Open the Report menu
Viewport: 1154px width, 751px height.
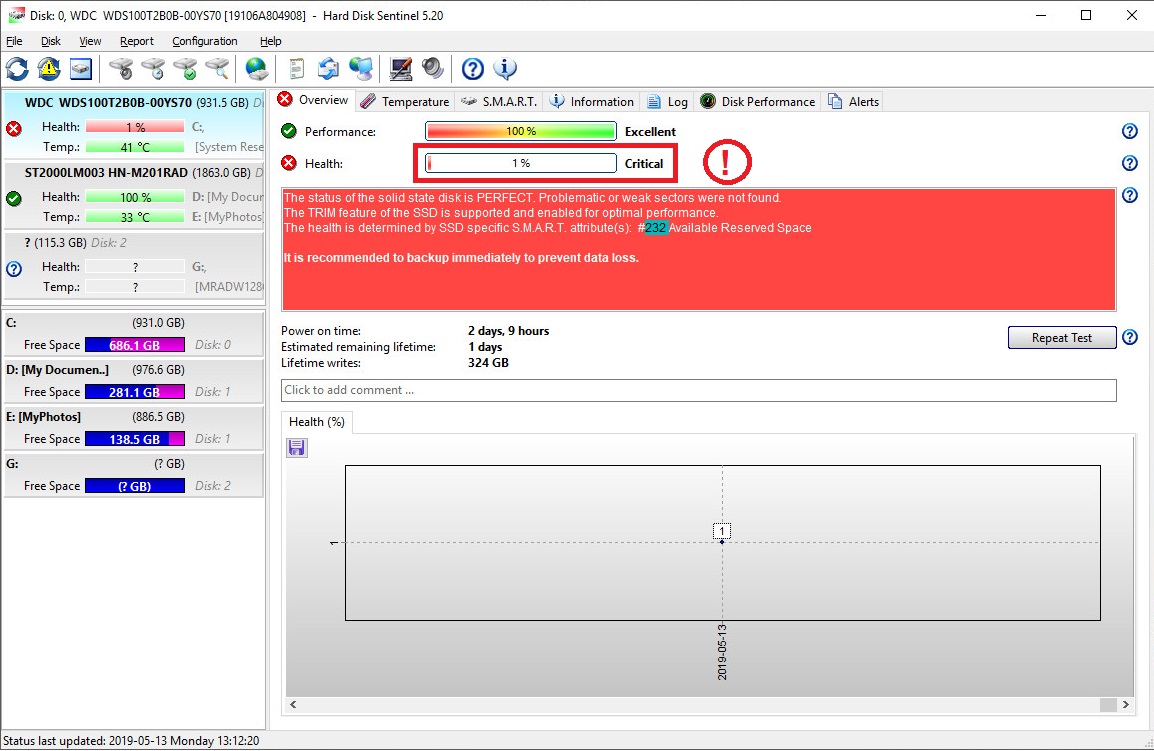[137, 41]
